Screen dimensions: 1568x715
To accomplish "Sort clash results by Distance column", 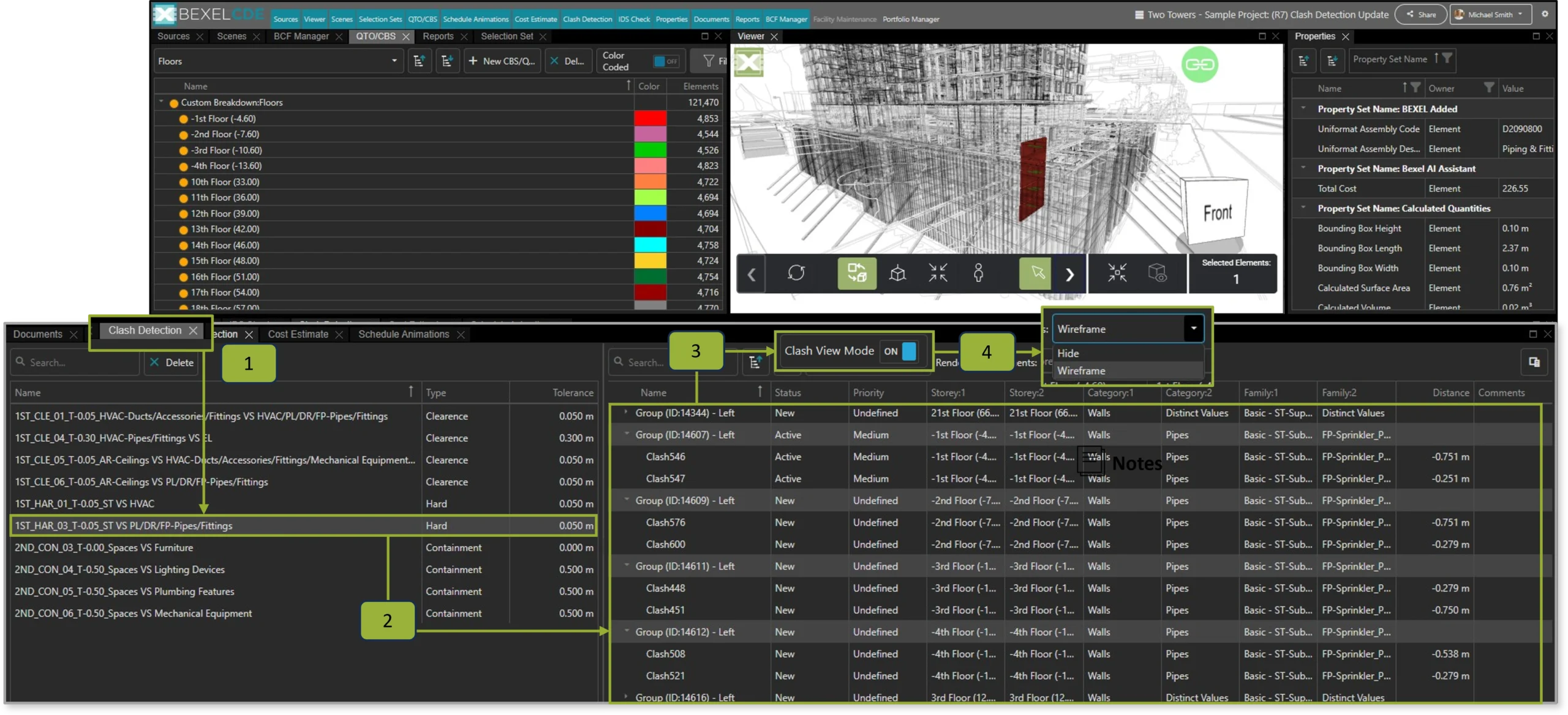I will [x=1450, y=392].
